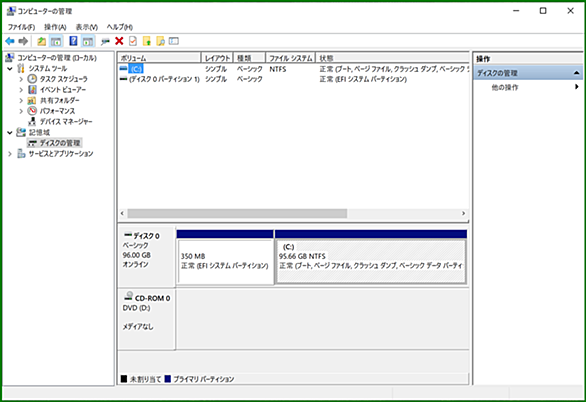Viewport: 586px width, 402px height.
Task: Click NTFS cell in the C: row
Action: pos(278,69)
